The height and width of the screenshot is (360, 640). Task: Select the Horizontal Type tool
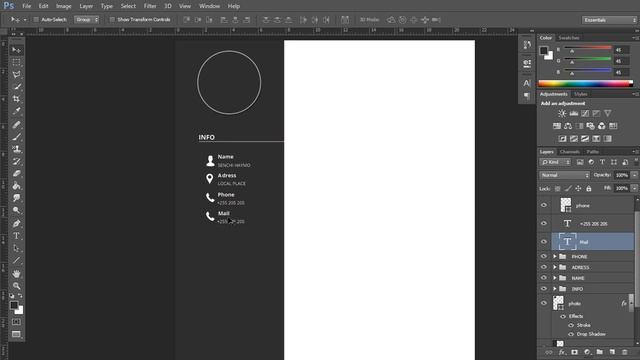[x=16, y=236]
